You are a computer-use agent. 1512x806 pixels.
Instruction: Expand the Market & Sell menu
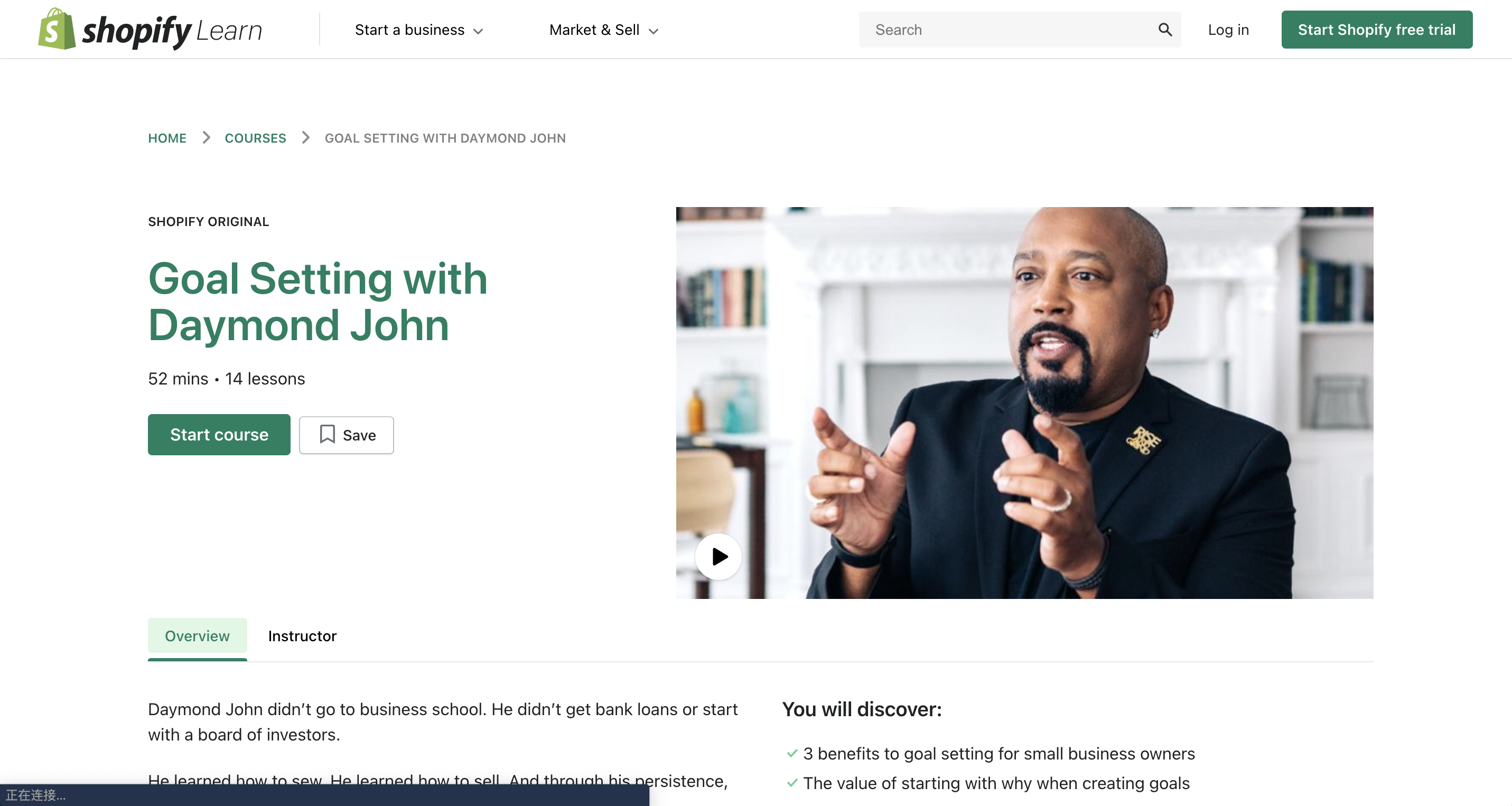click(x=604, y=30)
